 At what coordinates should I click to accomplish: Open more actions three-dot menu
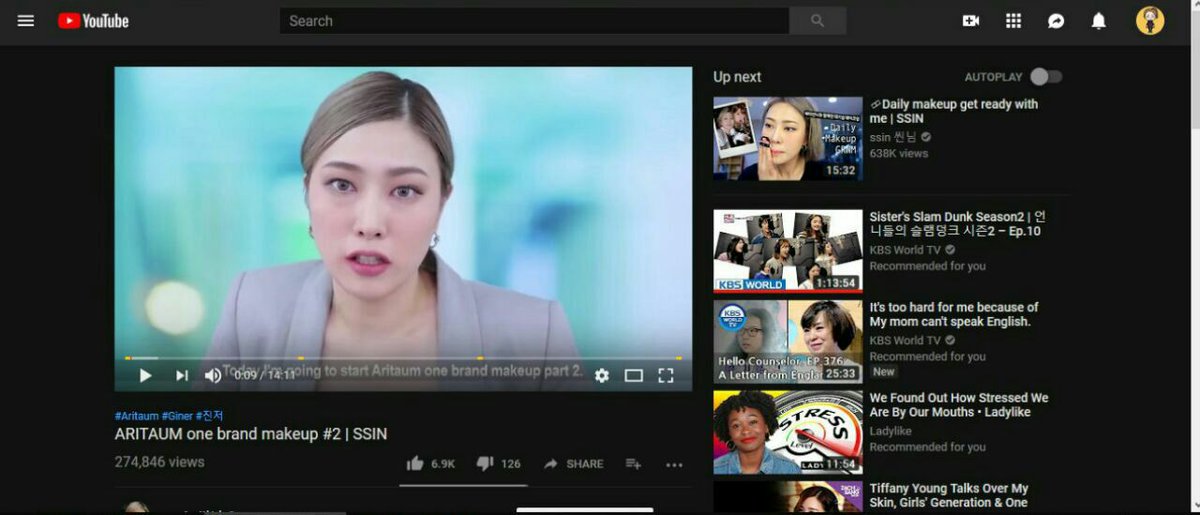tap(674, 464)
